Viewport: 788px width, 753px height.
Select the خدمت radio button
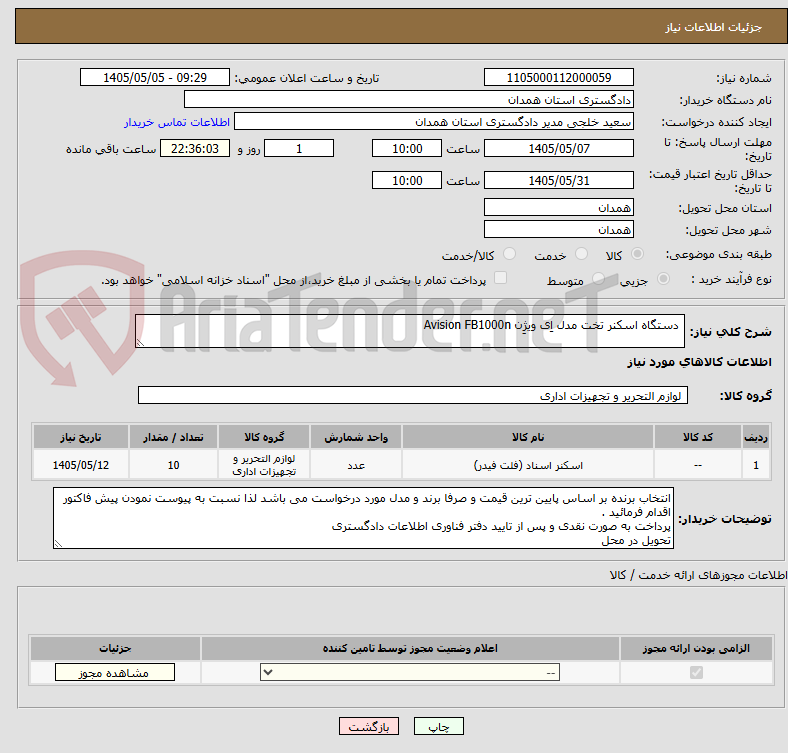click(581, 254)
